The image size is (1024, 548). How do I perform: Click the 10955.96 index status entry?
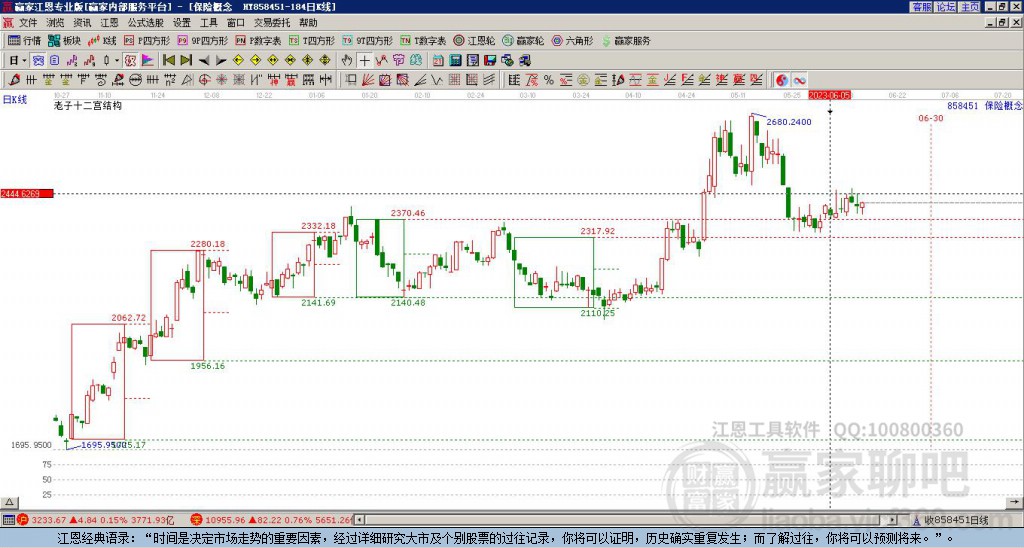pyautogui.click(x=273, y=521)
